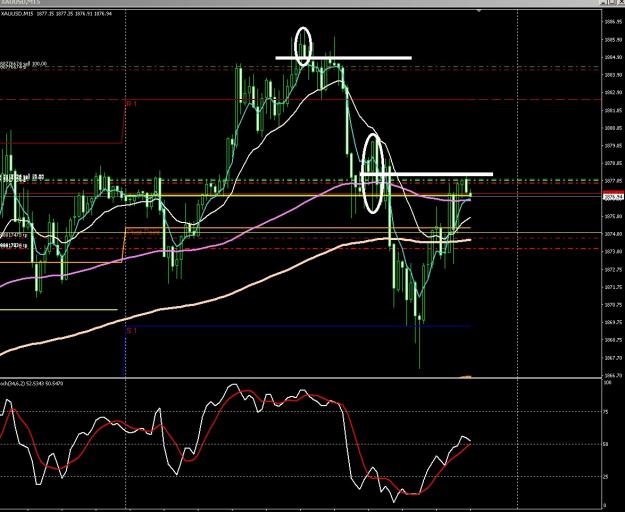Click the 1084.90 price axis label
625x512 pixels.
pyautogui.click(x=613, y=57)
